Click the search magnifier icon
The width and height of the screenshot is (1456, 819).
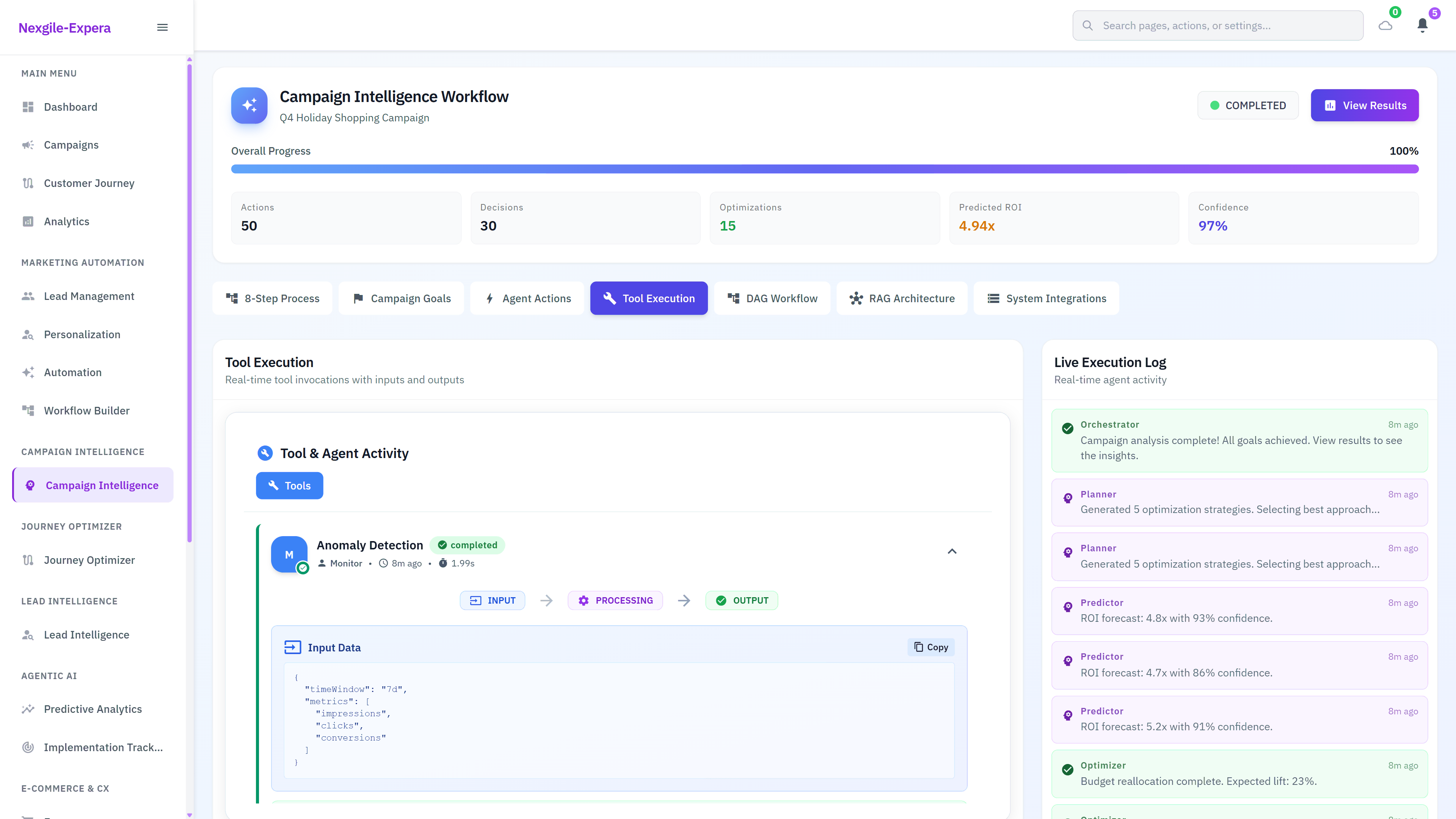pyautogui.click(x=1088, y=25)
